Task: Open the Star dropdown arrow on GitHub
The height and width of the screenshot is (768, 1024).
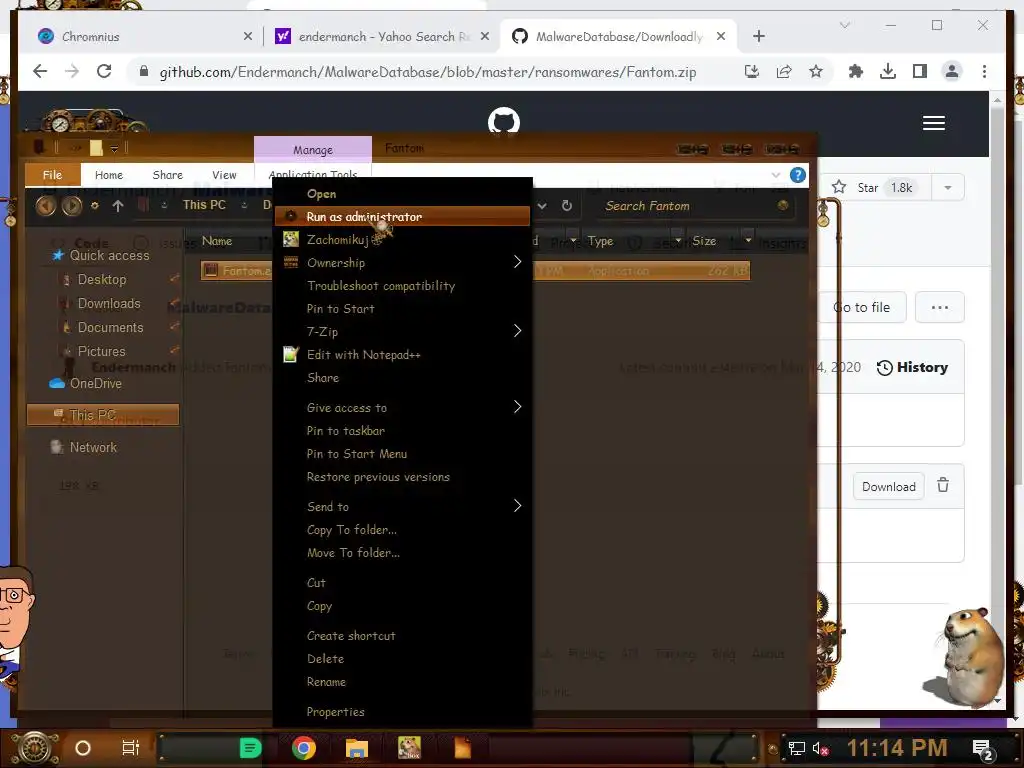Action: point(948,188)
